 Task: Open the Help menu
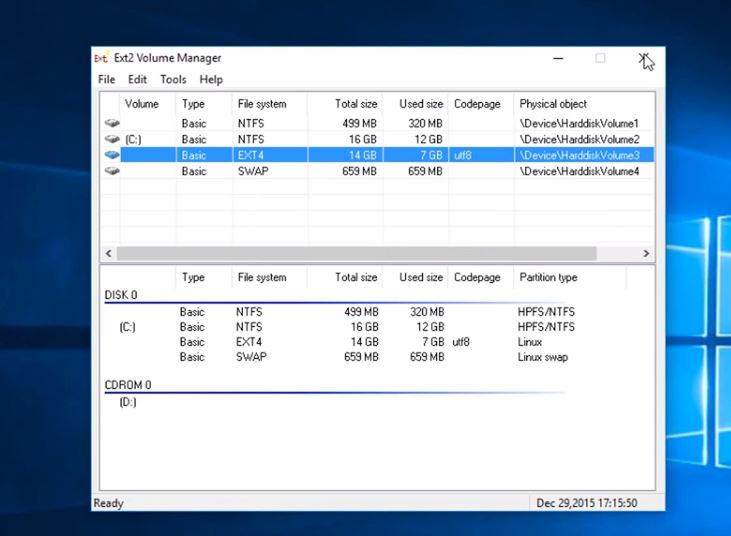click(x=211, y=80)
